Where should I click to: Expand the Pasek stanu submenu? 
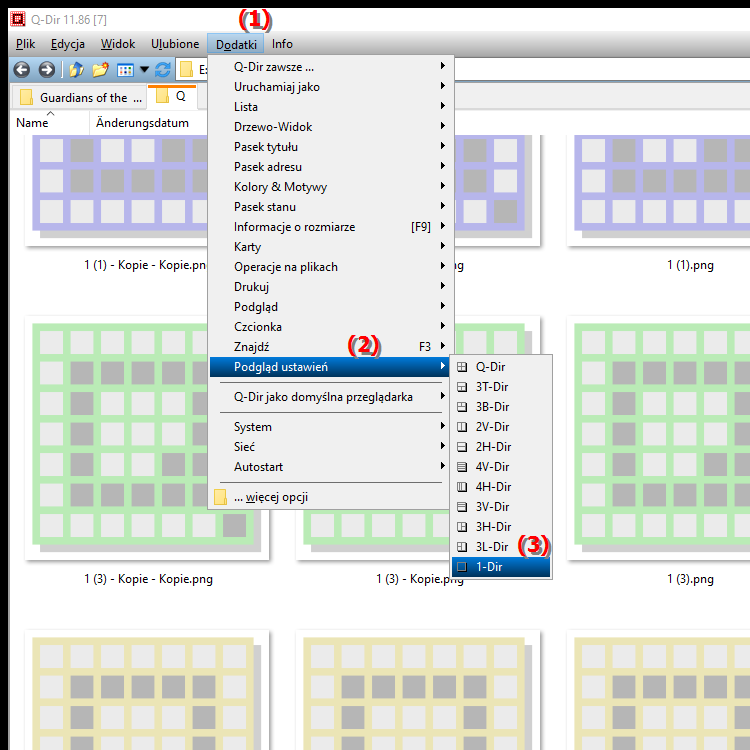[331, 207]
